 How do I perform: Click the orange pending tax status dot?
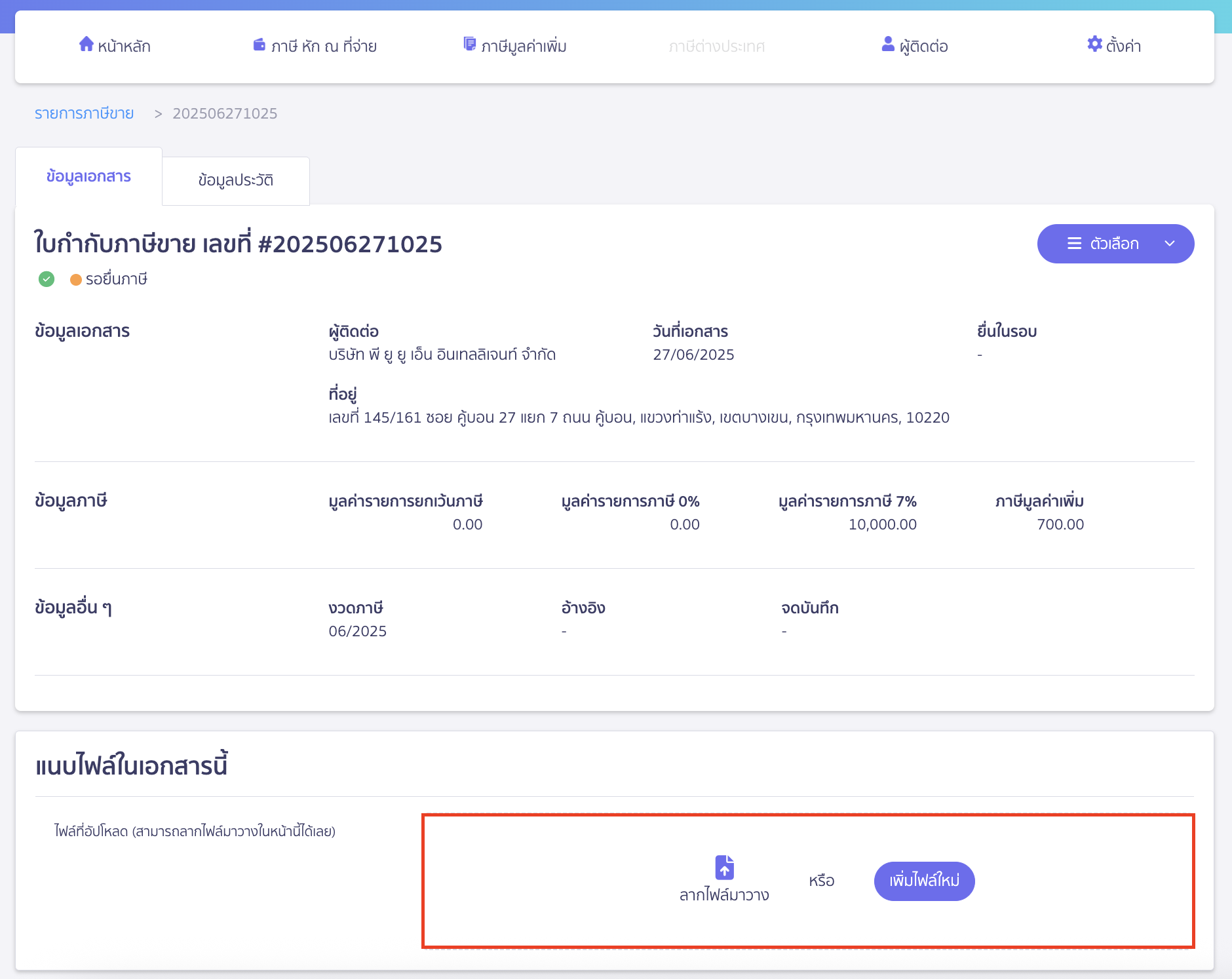pyautogui.click(x=76, y=280)
